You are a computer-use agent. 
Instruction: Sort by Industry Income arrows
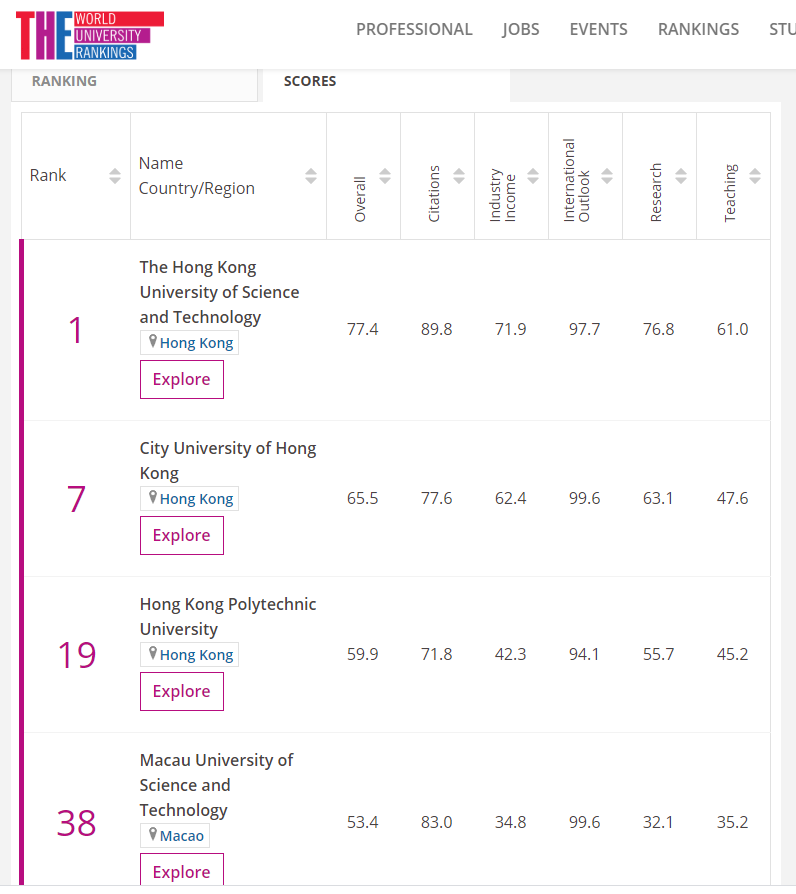[533, 176]
